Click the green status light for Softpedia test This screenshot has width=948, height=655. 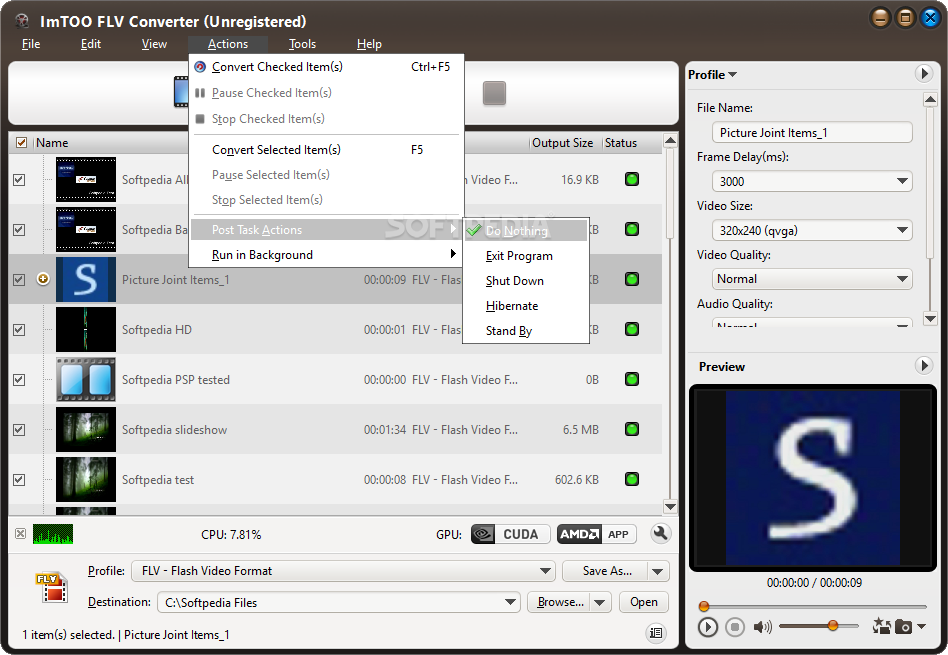click(x=632, y=479)
